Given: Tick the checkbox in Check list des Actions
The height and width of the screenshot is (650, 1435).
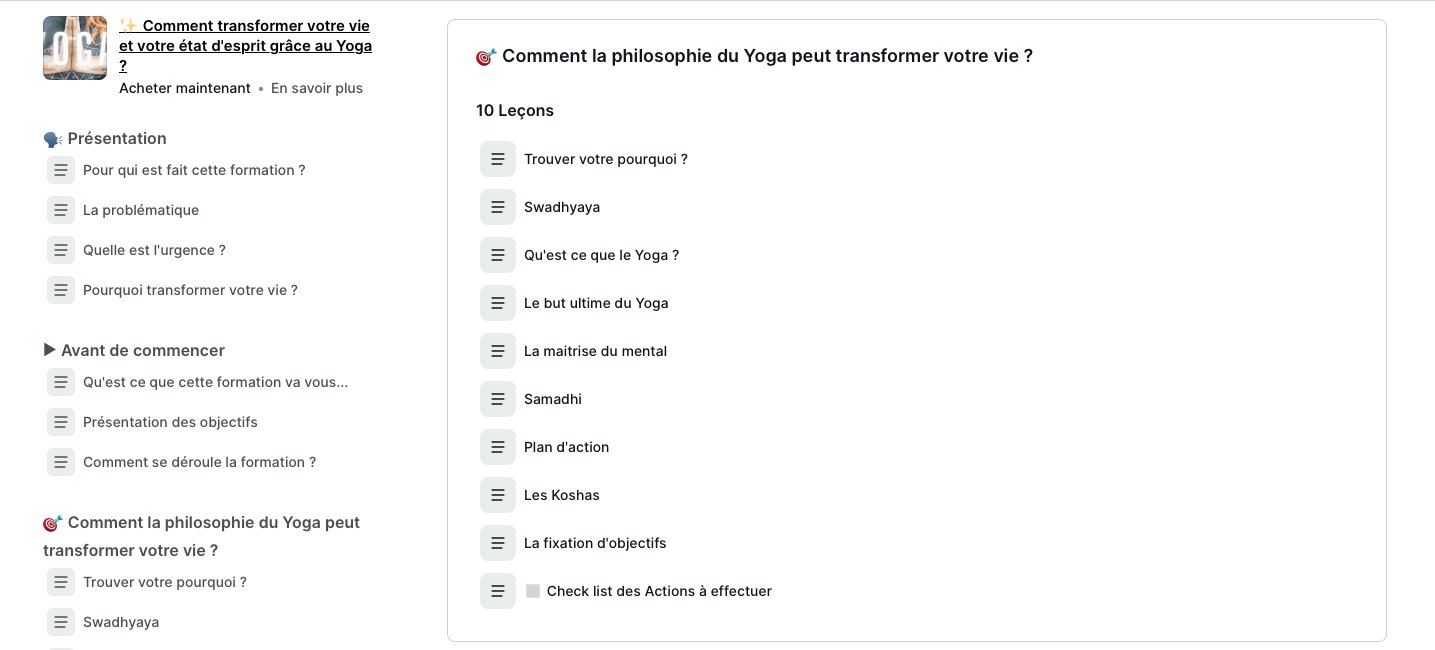Looking at the screenshot, I should (533, 591).
